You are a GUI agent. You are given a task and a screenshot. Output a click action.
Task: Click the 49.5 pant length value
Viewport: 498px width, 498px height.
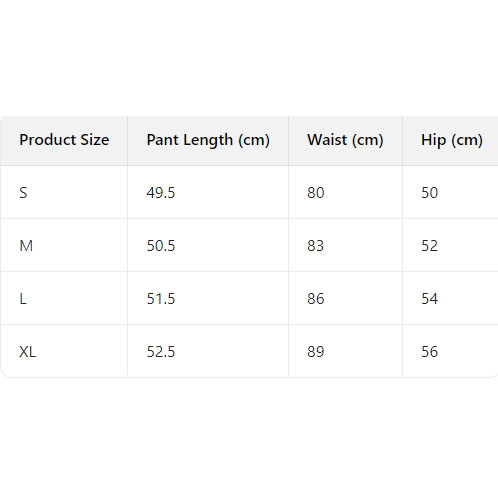(161, 193)
